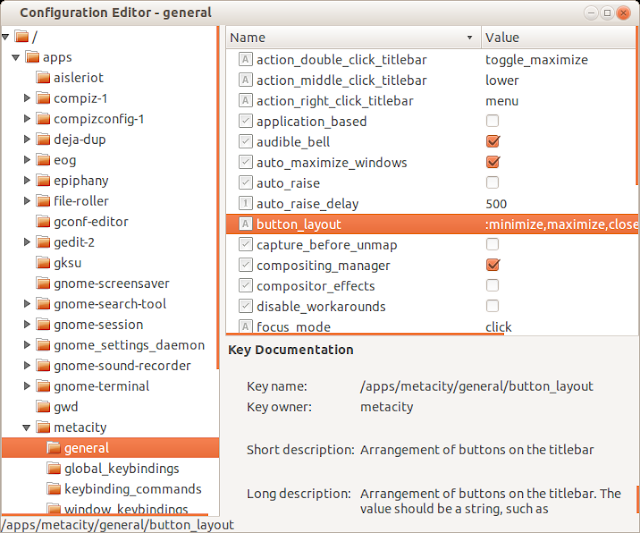The height and width of the screenshot is (533, 640).
Task: Click the integer-type icon beside auto_raise_delay
Action: pos(246,204)
